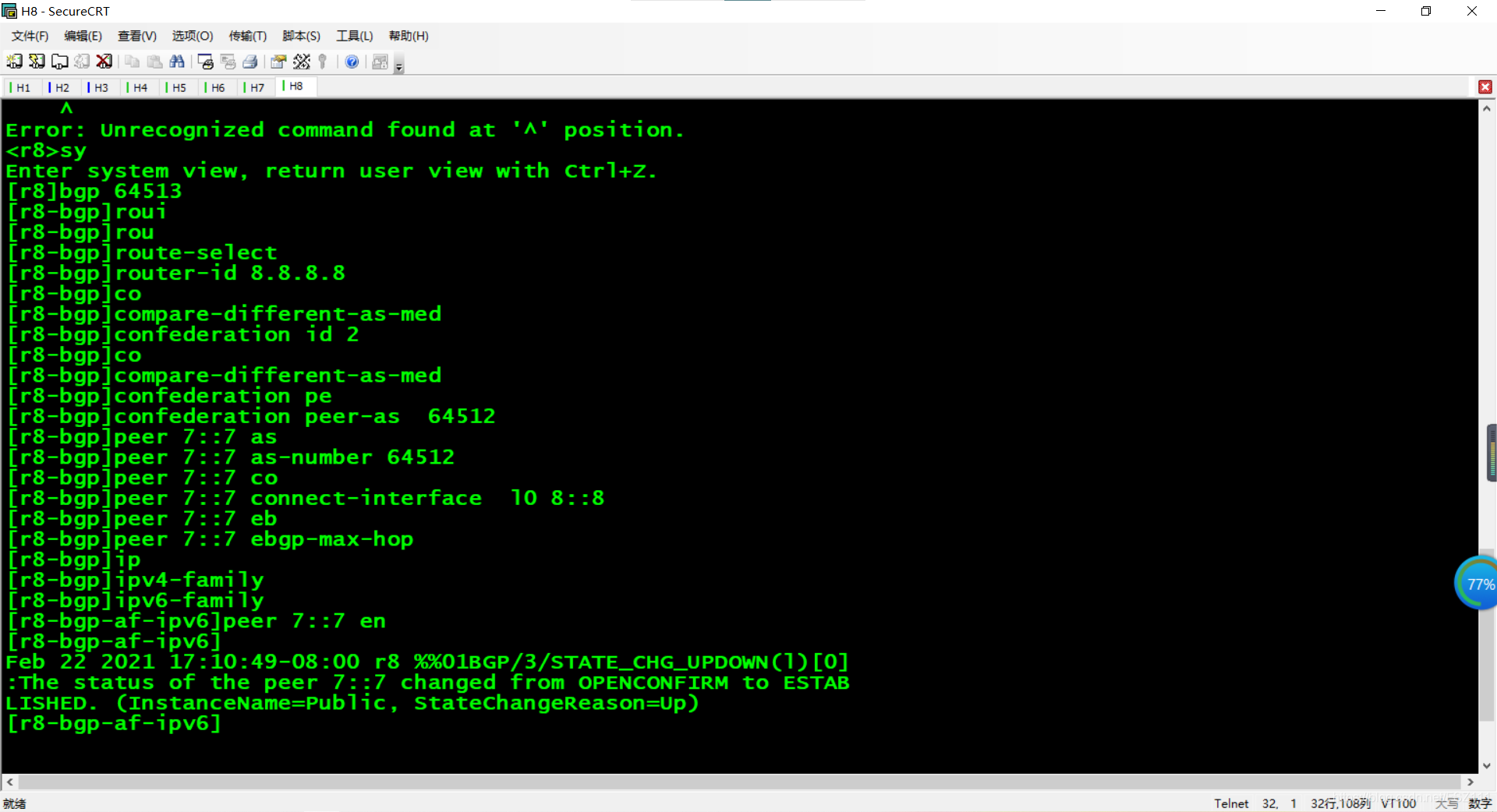Close the active tab with red X
The height and width of the screenshot is (812, 1497).
1485,87
